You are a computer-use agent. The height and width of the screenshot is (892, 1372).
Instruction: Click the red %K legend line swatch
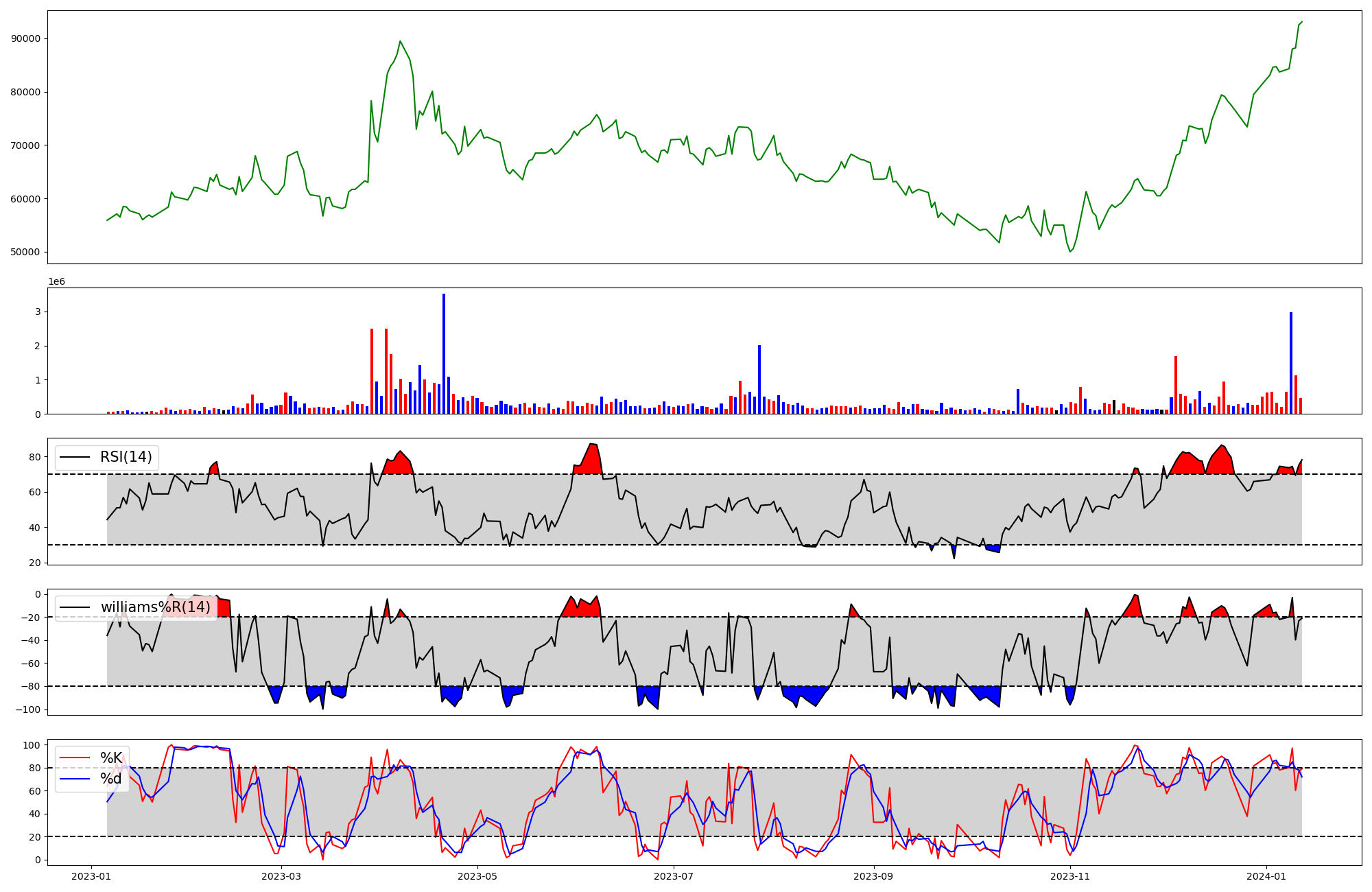click(75, 758)
